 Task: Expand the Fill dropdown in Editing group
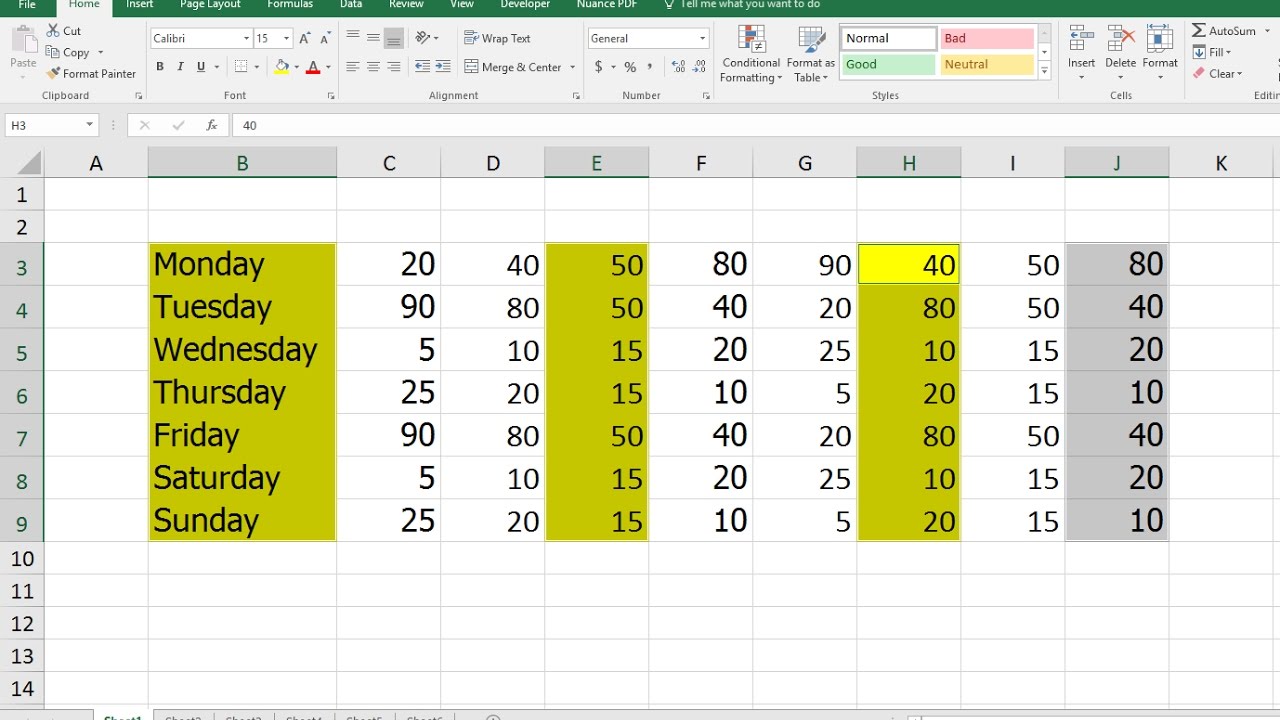[1228, 52]
